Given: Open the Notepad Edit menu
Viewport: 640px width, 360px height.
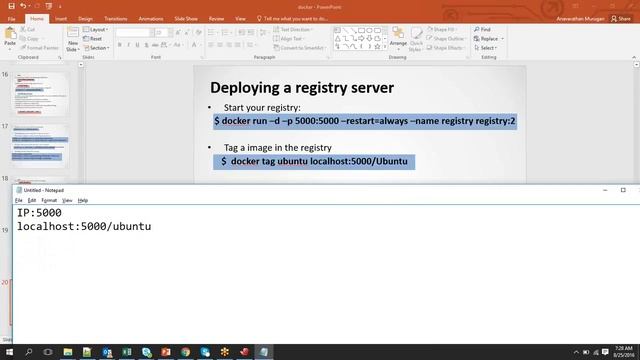Looking at the screenshot, I should [x=32, y=200].
